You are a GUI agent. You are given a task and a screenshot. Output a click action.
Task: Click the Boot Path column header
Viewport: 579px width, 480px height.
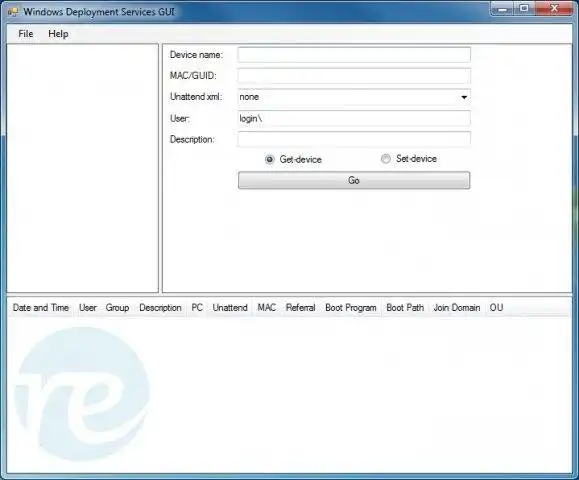(405, 308)
